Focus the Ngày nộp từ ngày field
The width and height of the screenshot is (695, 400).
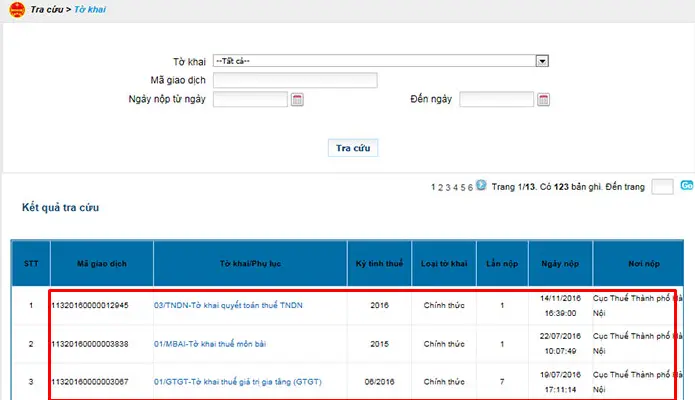click(x=250, y=99)
